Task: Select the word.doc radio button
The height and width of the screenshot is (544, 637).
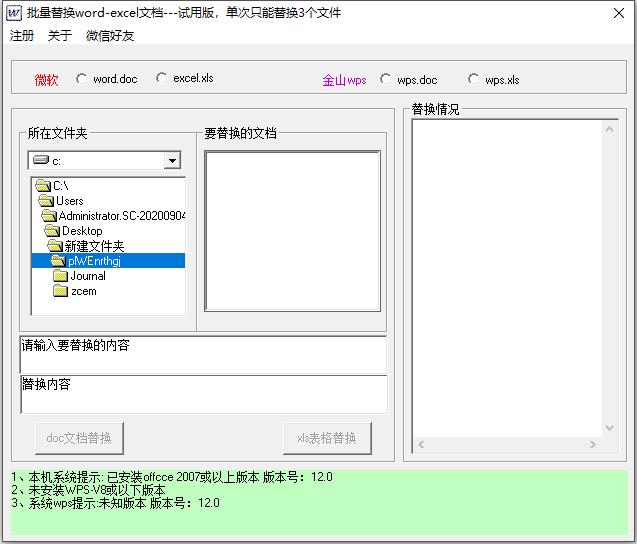Action: [x=82, y=79]
